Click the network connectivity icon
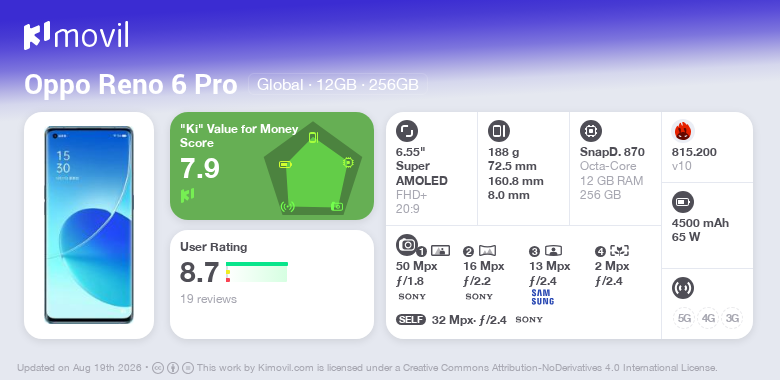This screenshot has width=780, height=380. coord(683,288)
